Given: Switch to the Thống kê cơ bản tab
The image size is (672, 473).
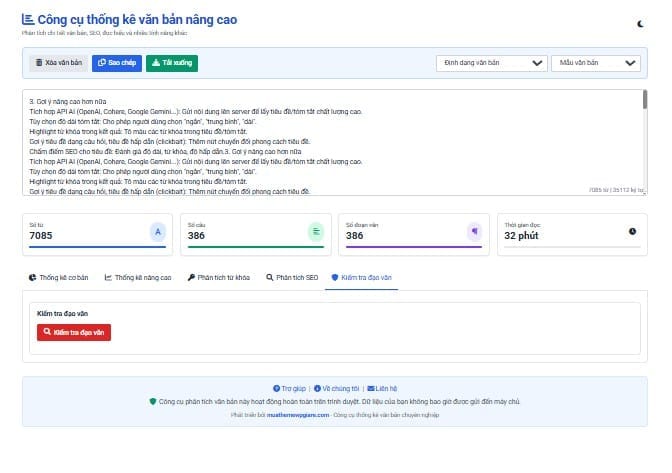Looking at the screenshot, I should pos(59,277).
